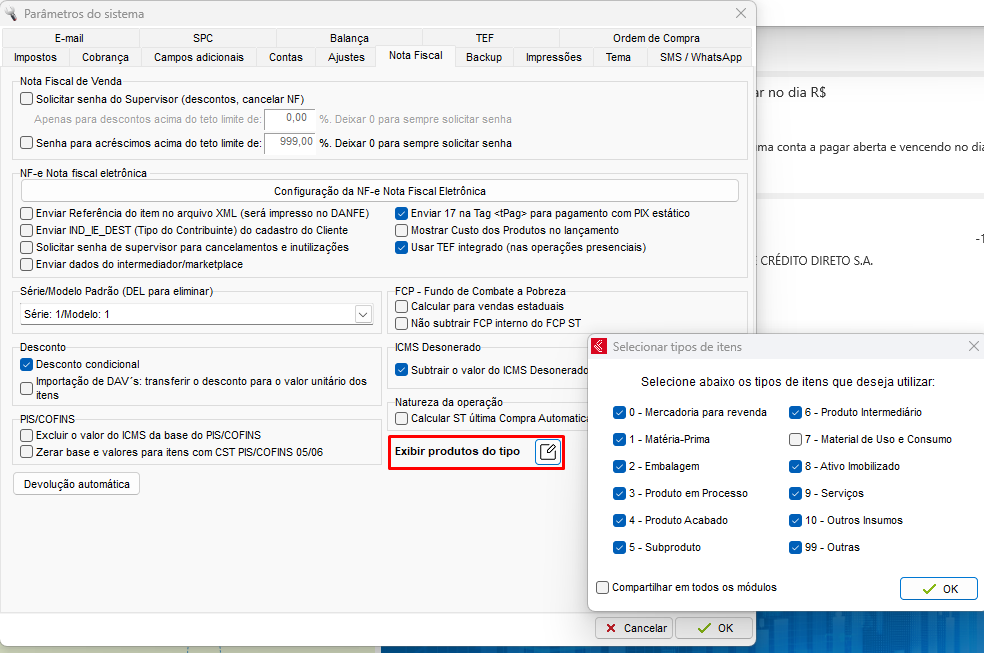Open the SMS / WhatsApp tab
Viewport: 984px width, 653px height.
click(x=700, y=57)
